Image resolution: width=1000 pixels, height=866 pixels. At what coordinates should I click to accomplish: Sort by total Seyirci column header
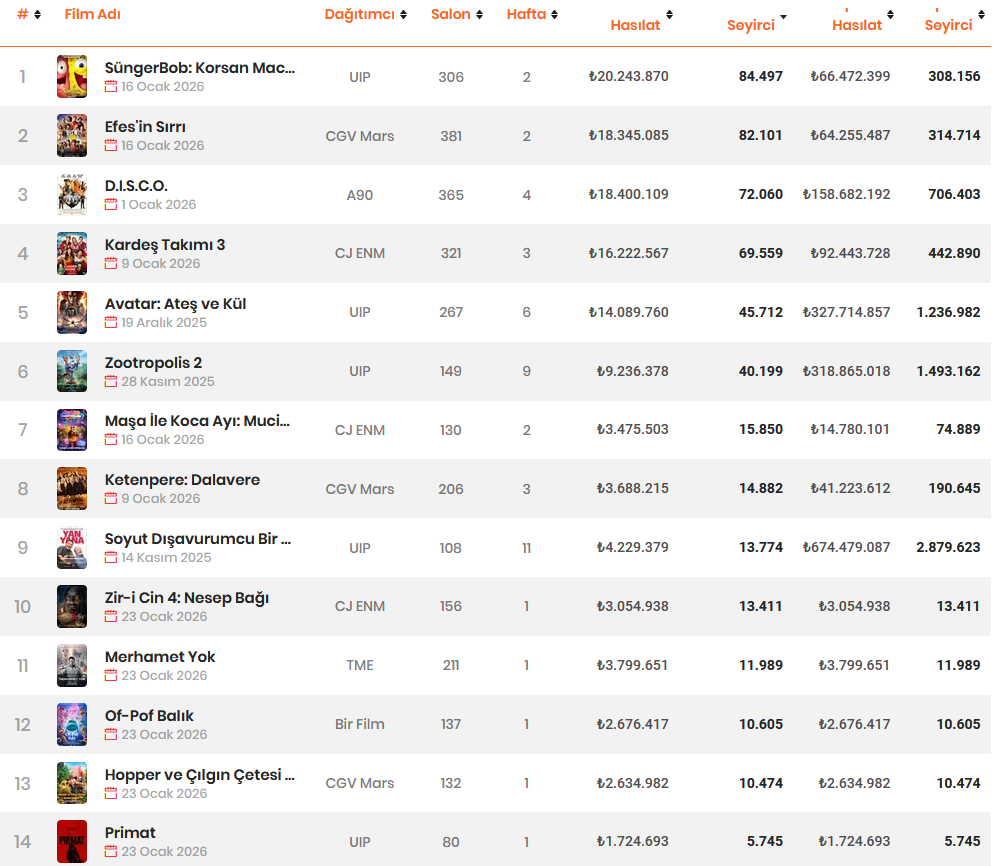click(954, 20)
